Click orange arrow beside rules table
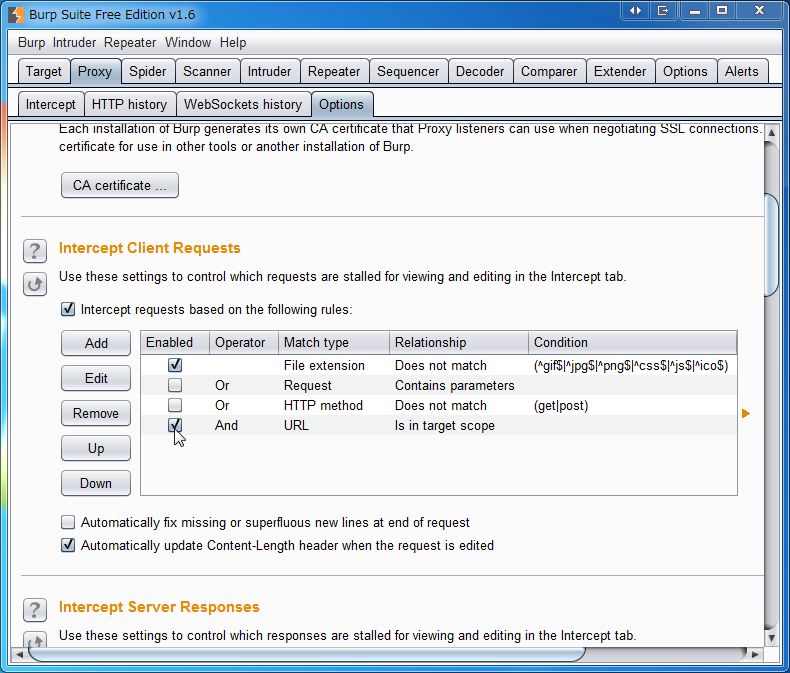This screenshot has height=673, width=790. coord(746,414)
